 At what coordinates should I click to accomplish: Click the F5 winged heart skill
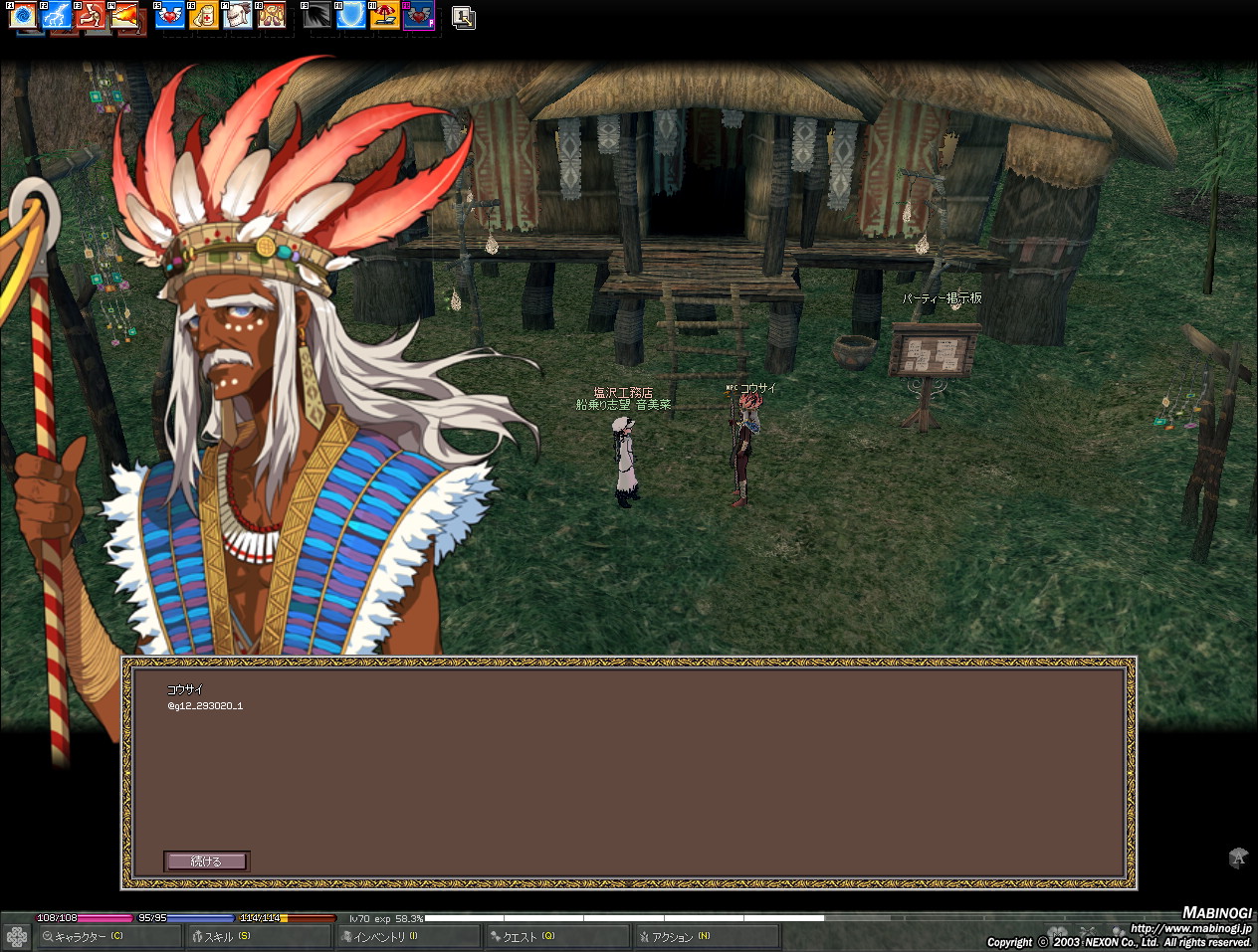[171, 16]
